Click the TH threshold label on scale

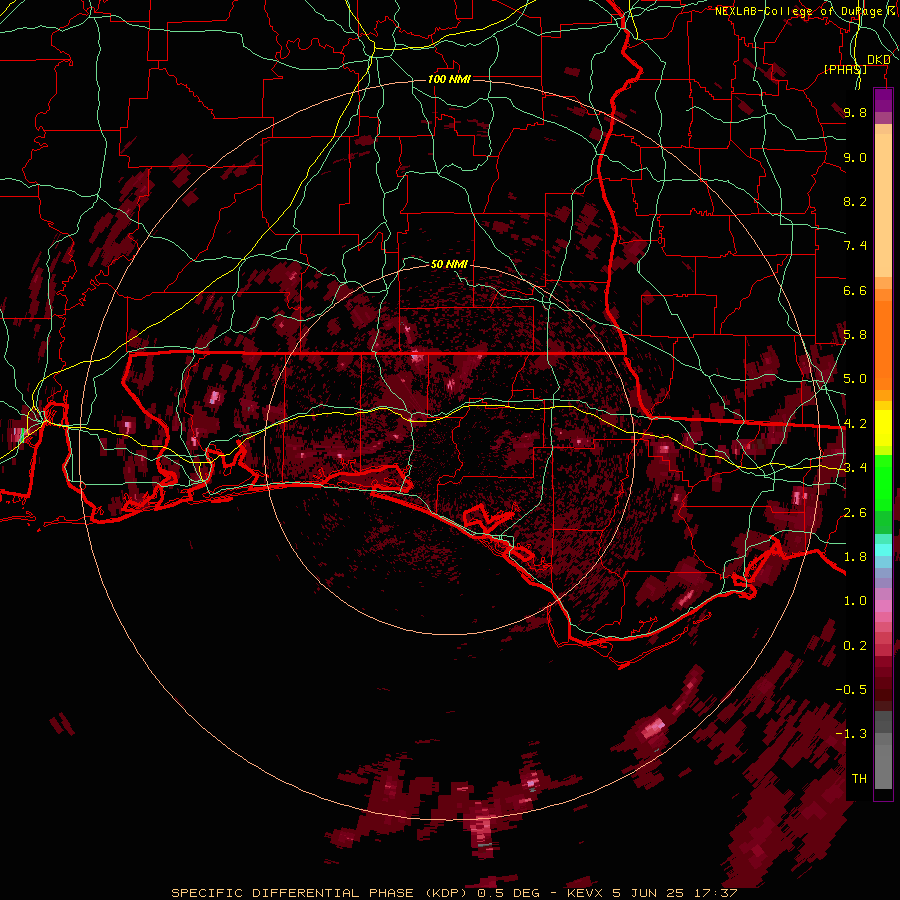[x=859, y=779]
